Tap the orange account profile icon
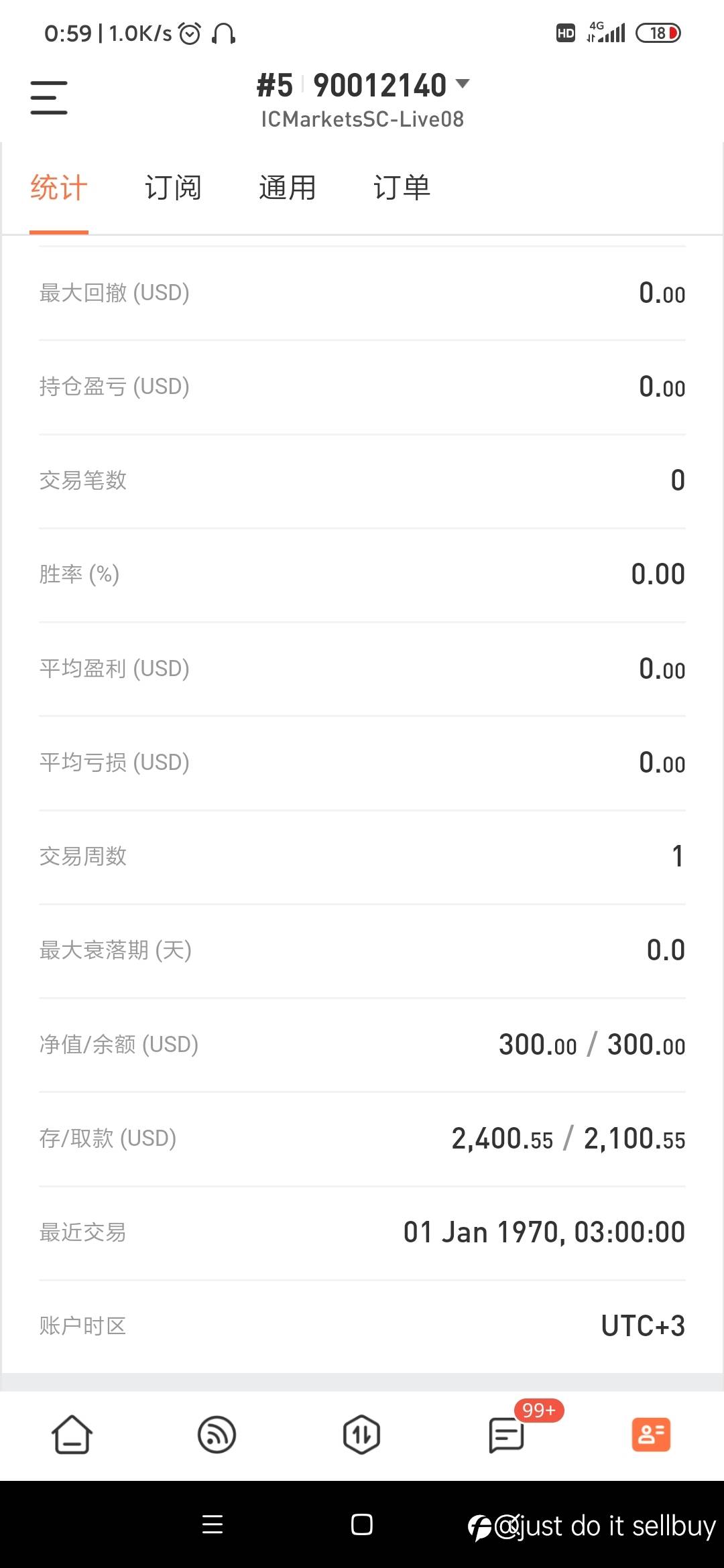The width and height of the screenshot is (724, 1568). click(x=651, y=1434)
